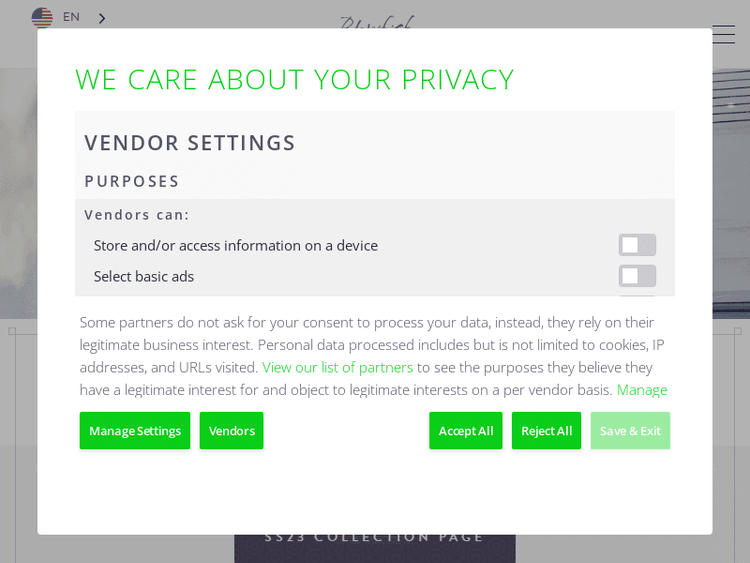Click the Purposes section heading
The image size is (750, 563).
pyautogui.click(x=132, y=181)
